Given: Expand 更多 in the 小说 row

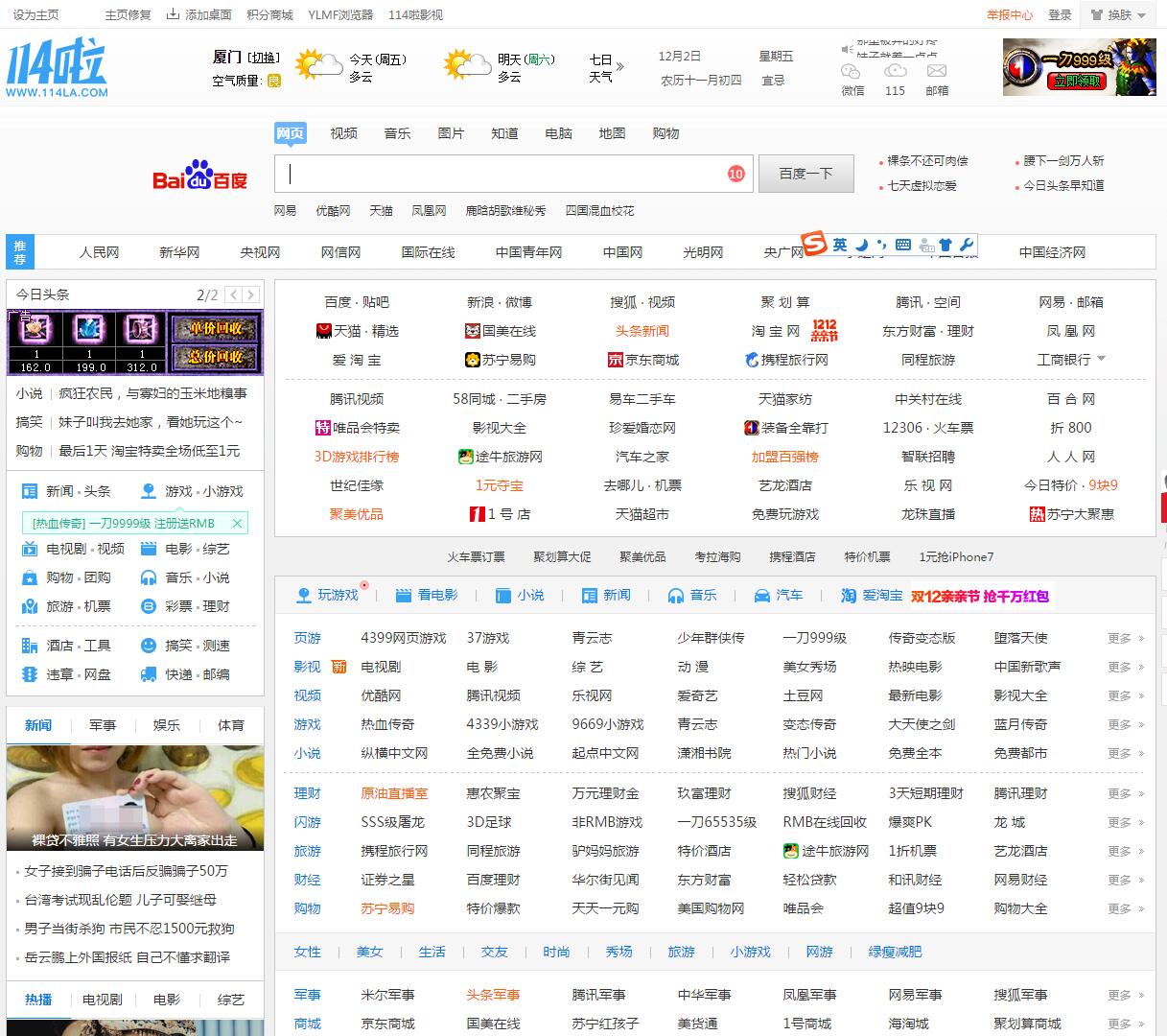Looking at the screenshot, I should pos(1126,753).
